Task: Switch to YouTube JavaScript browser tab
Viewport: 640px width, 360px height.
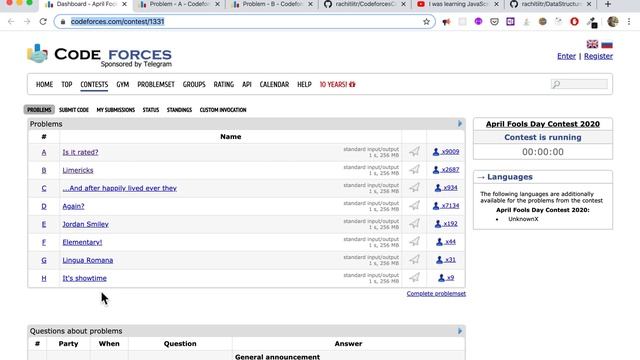Action: [x=458, y=4]
